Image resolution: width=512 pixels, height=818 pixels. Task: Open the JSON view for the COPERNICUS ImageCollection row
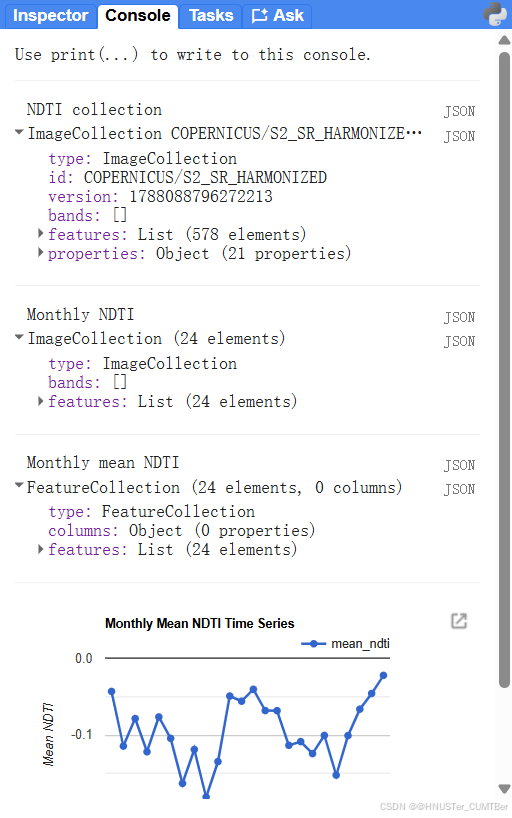pyautogui.click(x=459, y=136)
